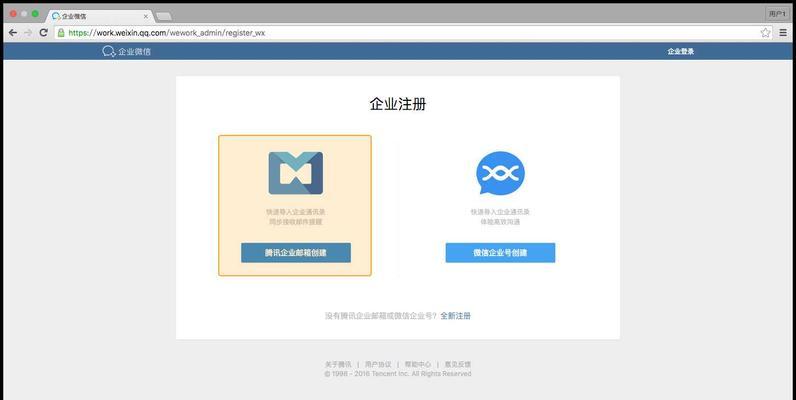Click the green padlock security icon
Viewport: 796px width, 400px height.
[61, 32]
